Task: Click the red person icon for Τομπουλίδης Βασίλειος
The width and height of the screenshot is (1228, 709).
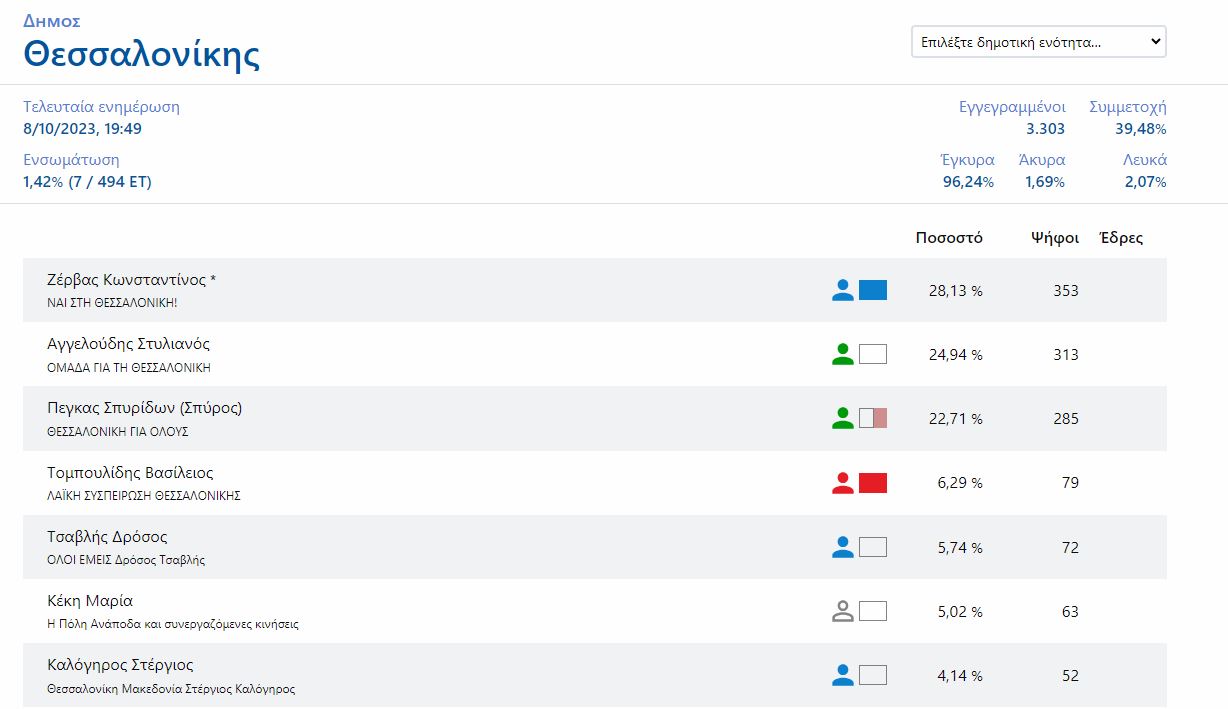Action: click(x=843, y=483)
